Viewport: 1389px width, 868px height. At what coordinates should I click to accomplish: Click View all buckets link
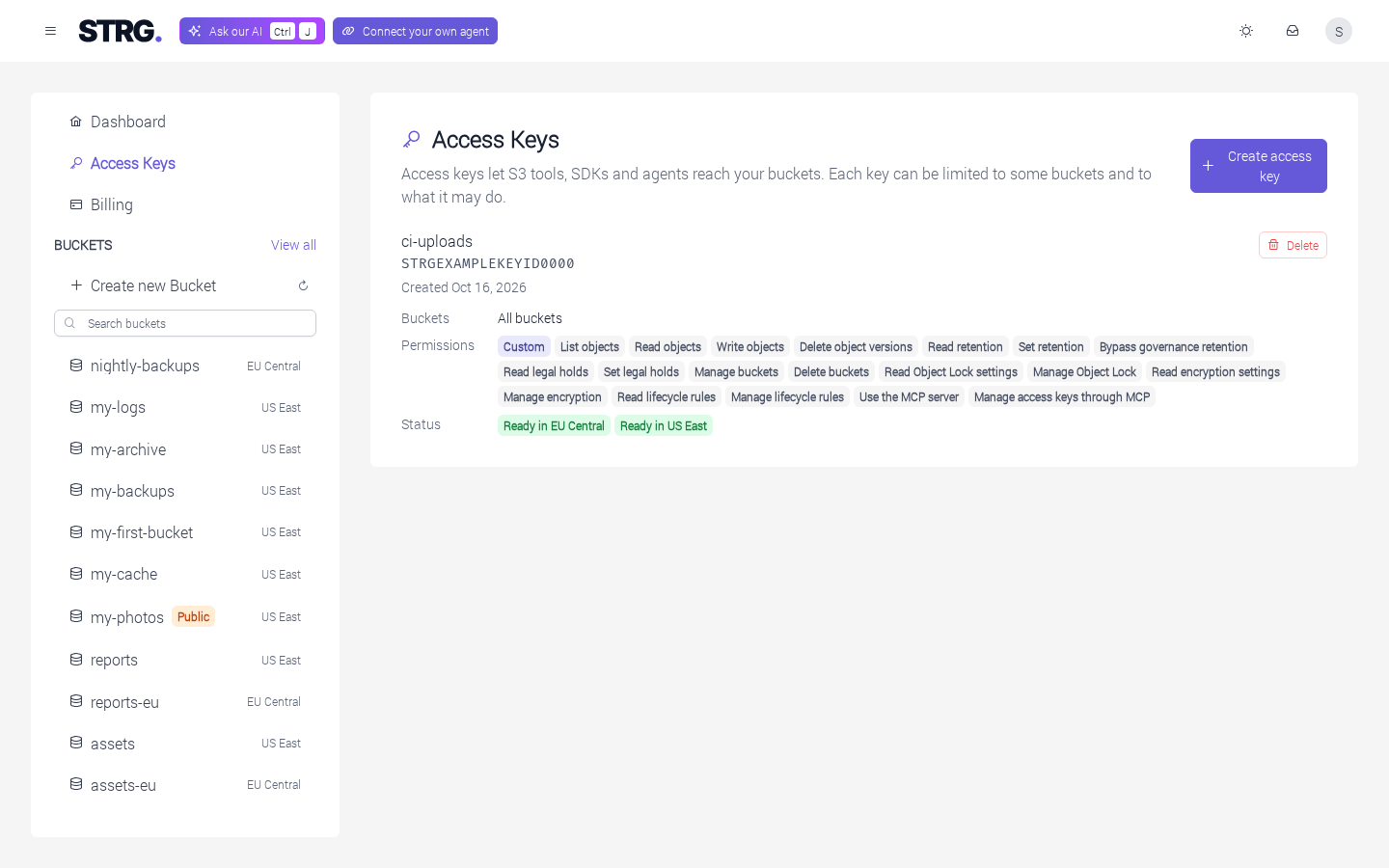tap(293, 245)
